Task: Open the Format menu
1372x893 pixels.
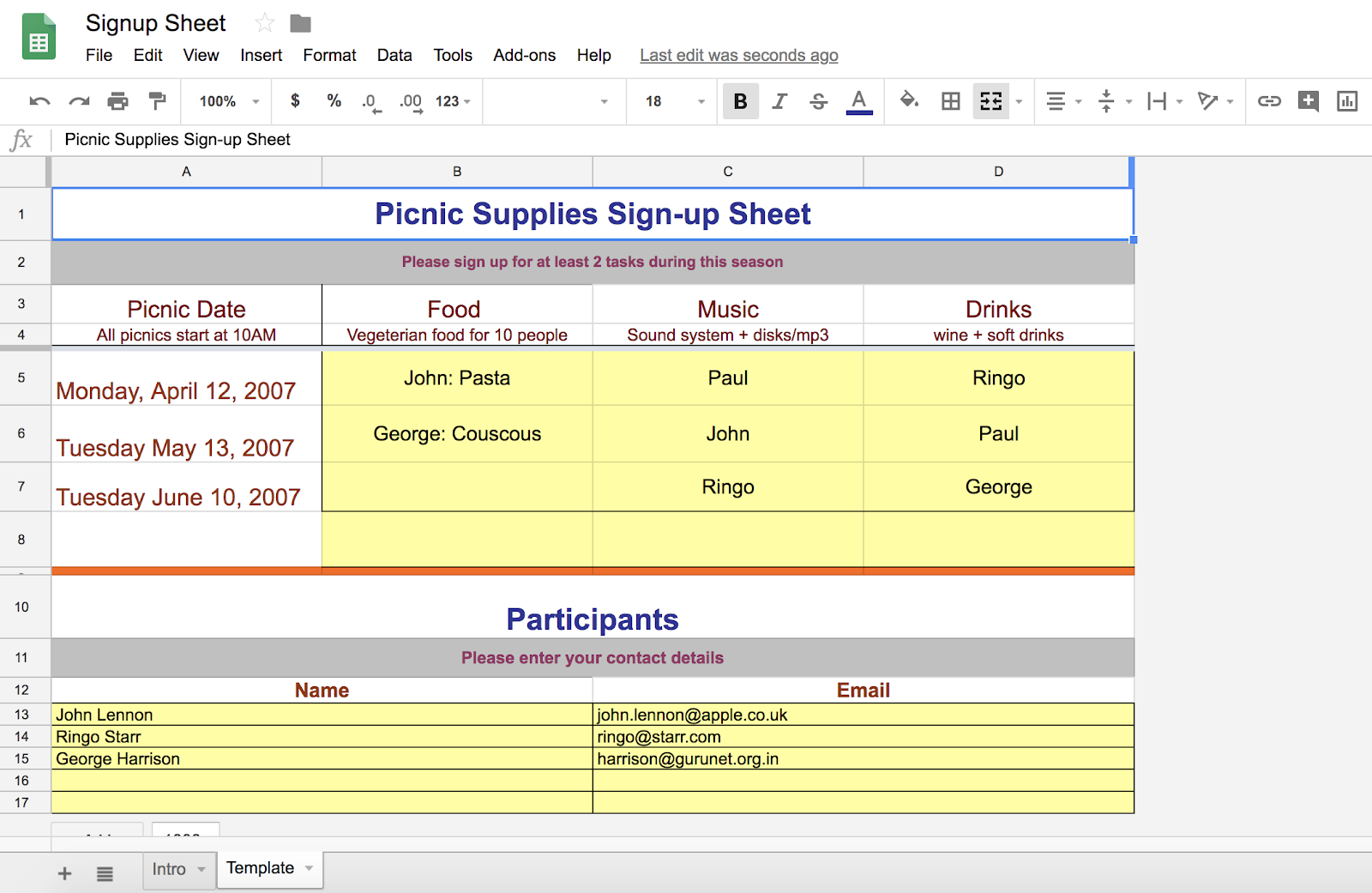Action: pyautogui.click(x=329, y=55)
